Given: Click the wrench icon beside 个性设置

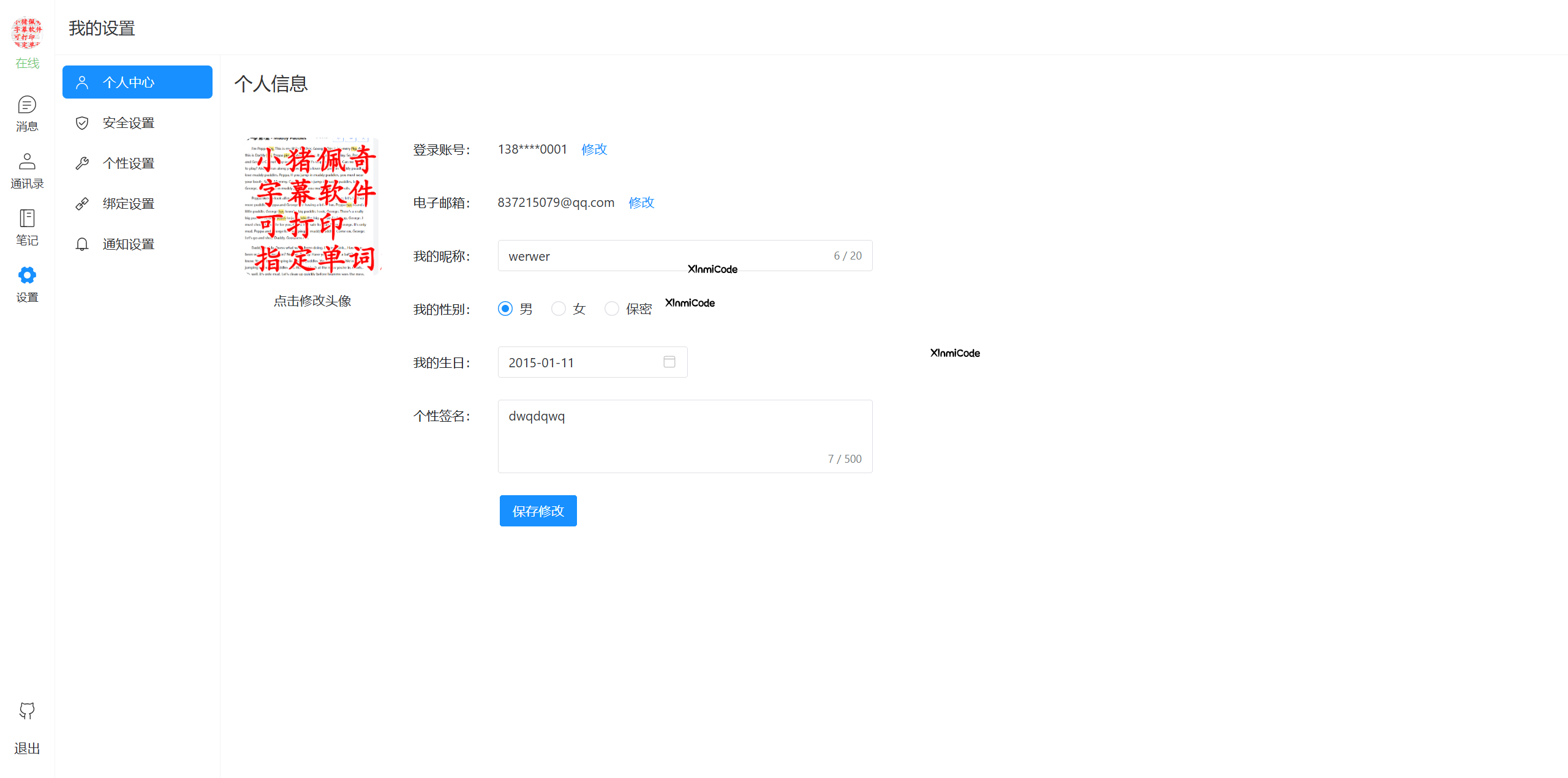Looking at the screenshot, I should pos(83,163).
